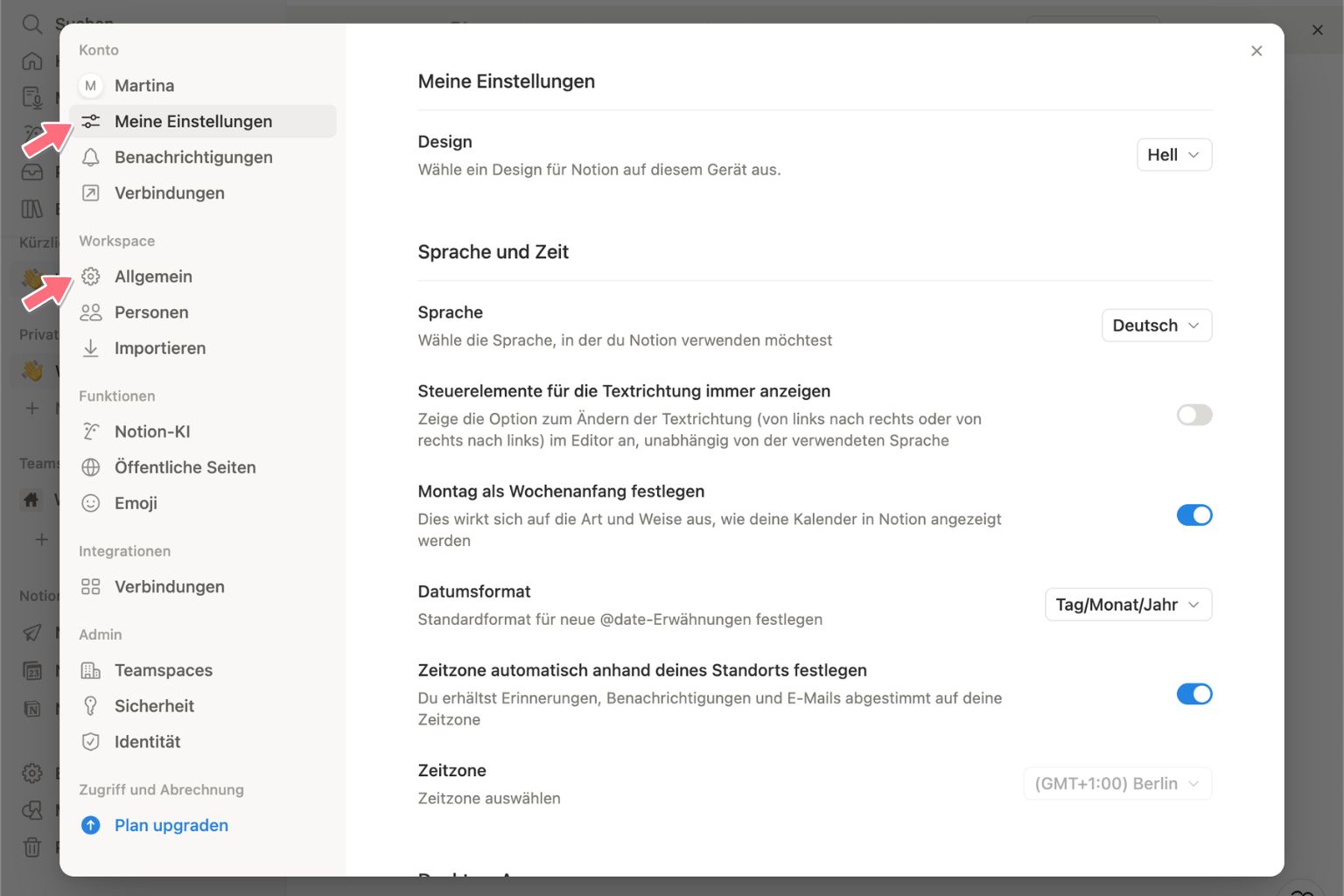This screenshot has width=1344, height=896.
Task: Open Verbindungen under Integrationen
Action: [x=169, y=586]
